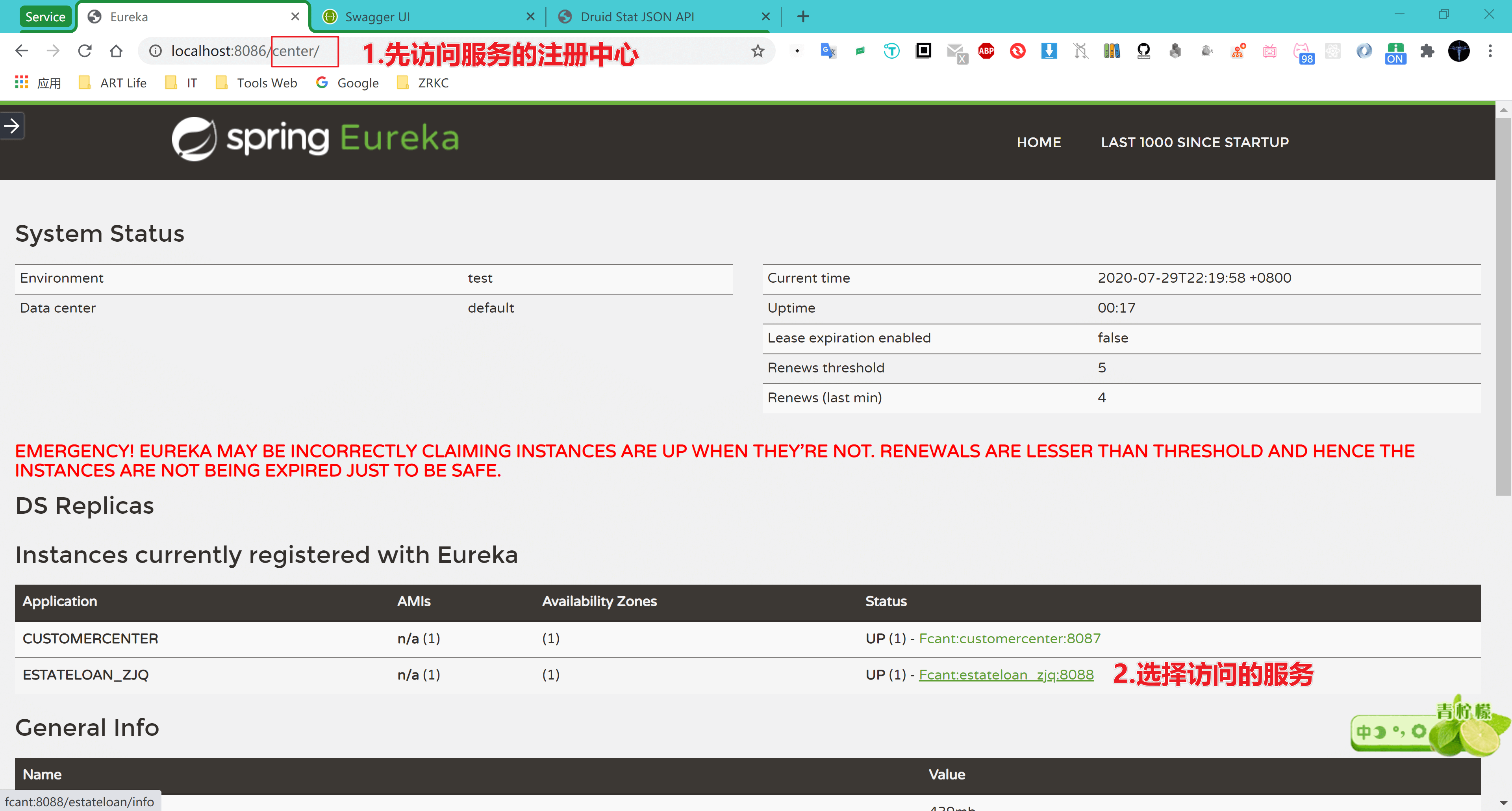Toggle the green ON extension icon

click(1395, 52)
